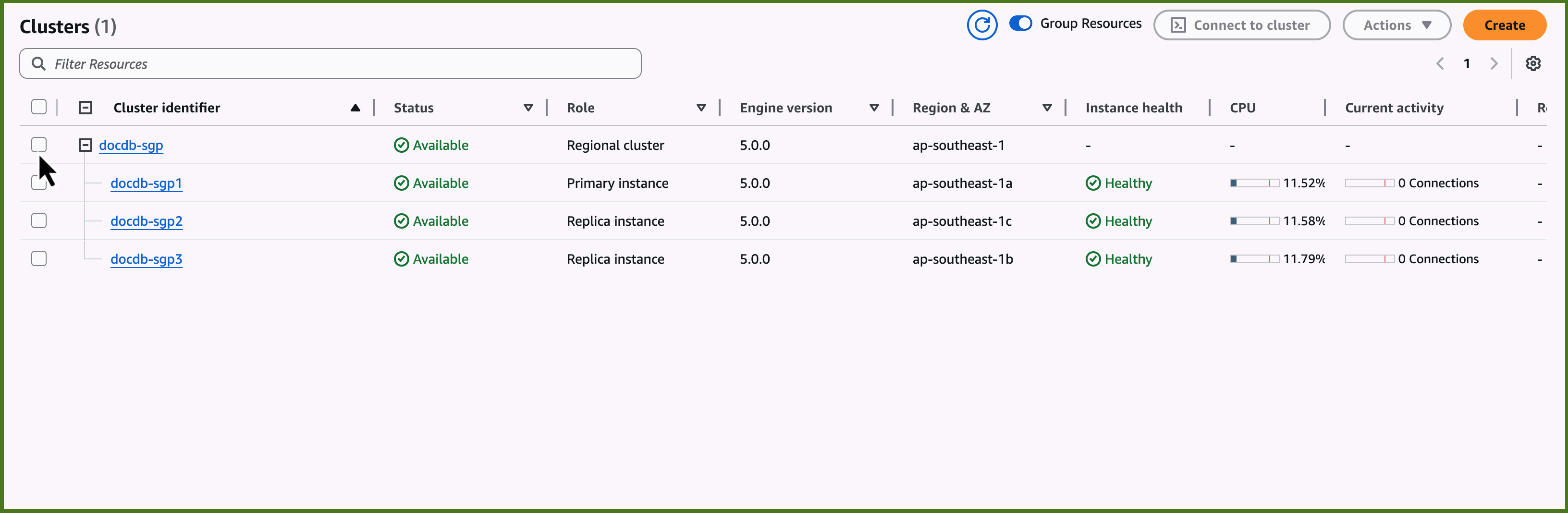Click the search magnifier icon

pyautogui.click(x=38, y=64)
